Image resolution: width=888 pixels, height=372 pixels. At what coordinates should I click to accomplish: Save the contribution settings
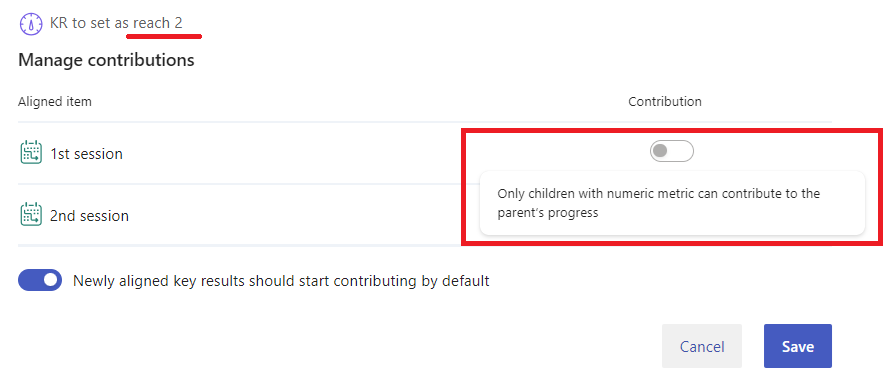797,346
